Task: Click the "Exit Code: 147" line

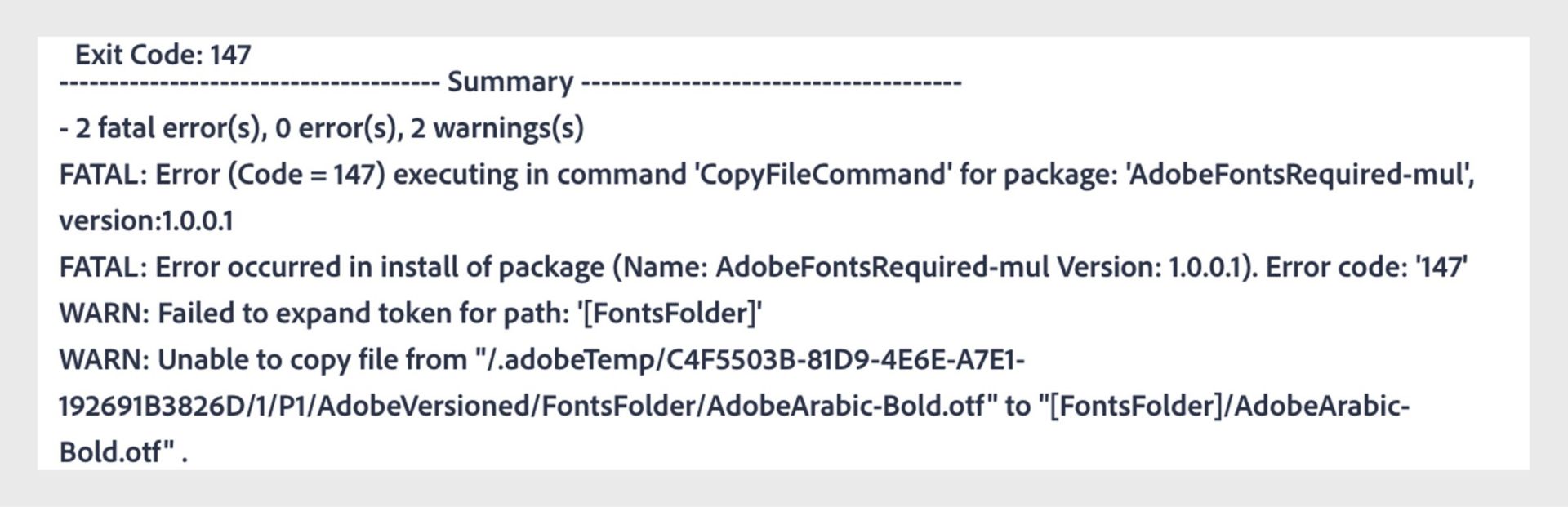Action: click(163, 55)
